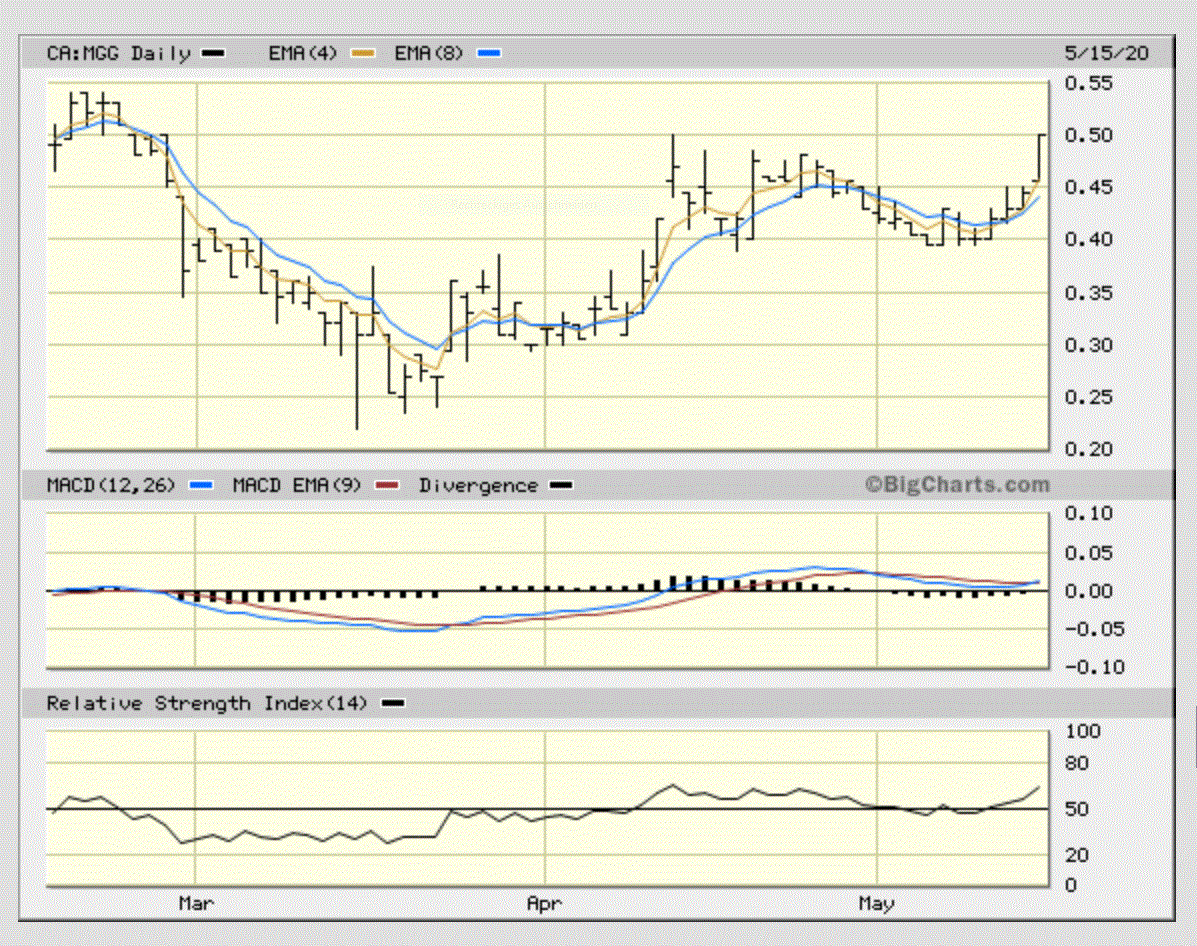Click the May label on the time axis
1197x946 pixels.
(876, 904)
